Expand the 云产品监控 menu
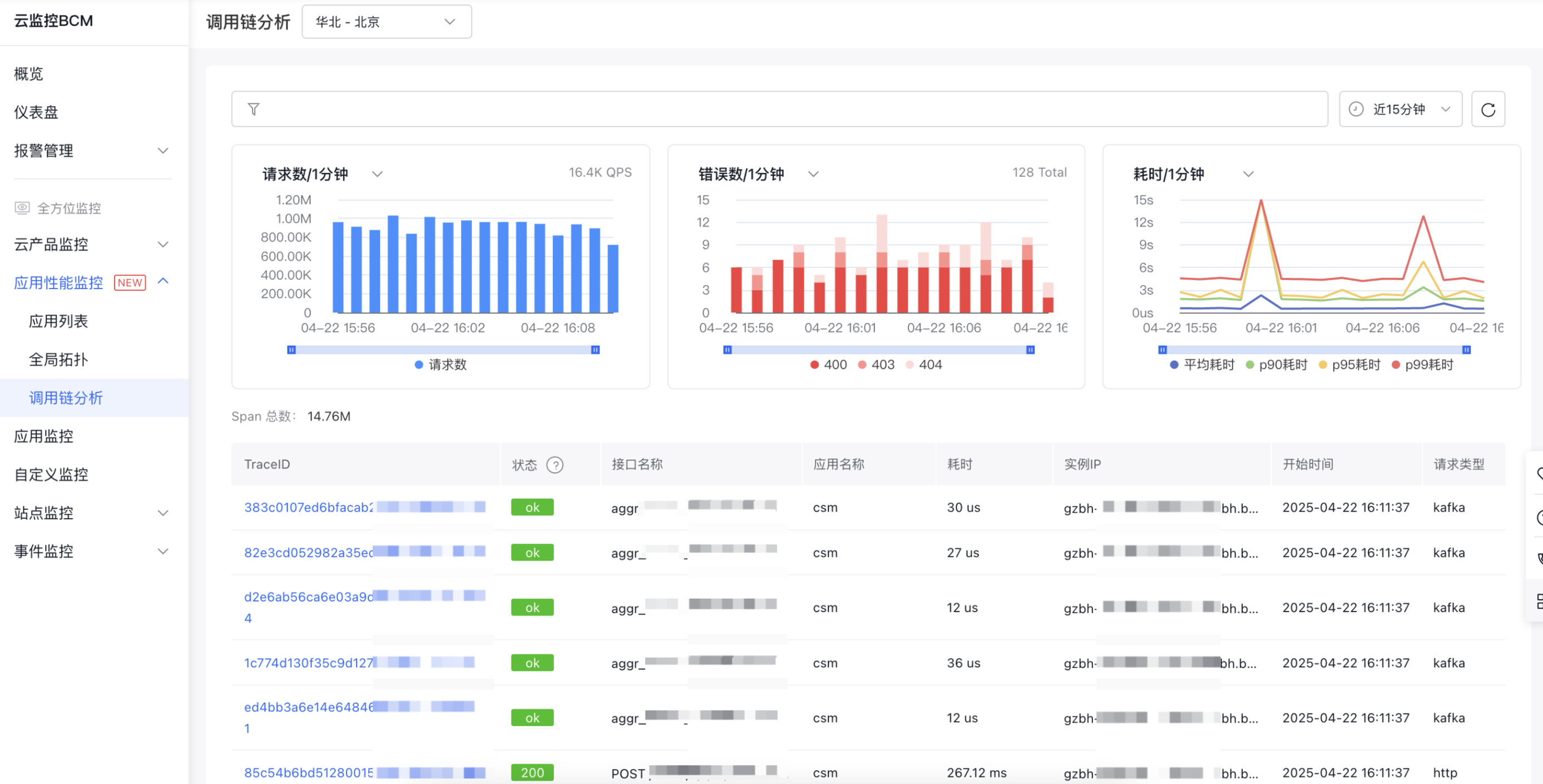 coord(162,244)
